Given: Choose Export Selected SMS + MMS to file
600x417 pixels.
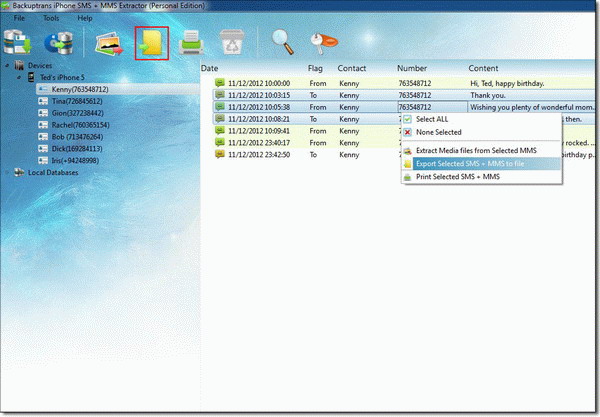Looking at the screenshot, I should 481,164.
